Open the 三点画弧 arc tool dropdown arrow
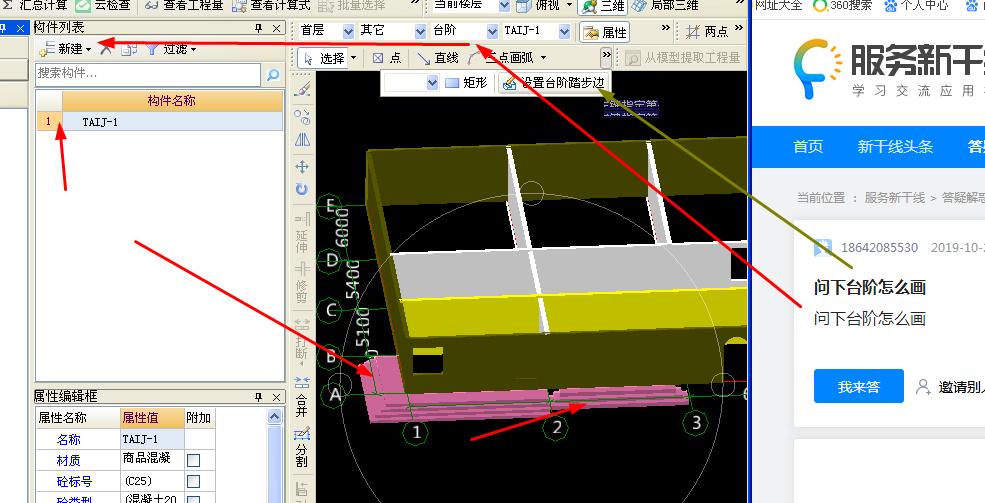 [543, 58]
